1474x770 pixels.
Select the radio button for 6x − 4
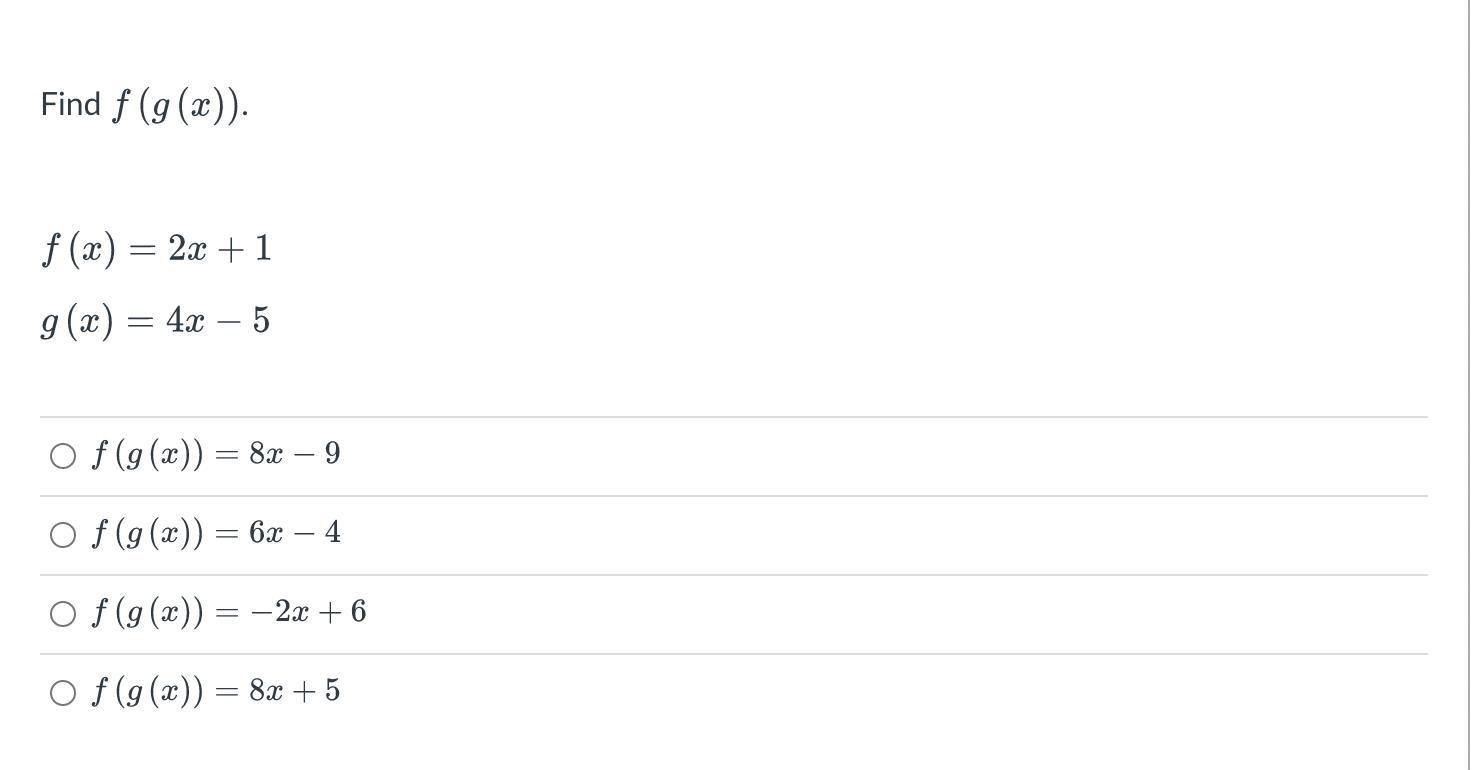coord(62,535)
